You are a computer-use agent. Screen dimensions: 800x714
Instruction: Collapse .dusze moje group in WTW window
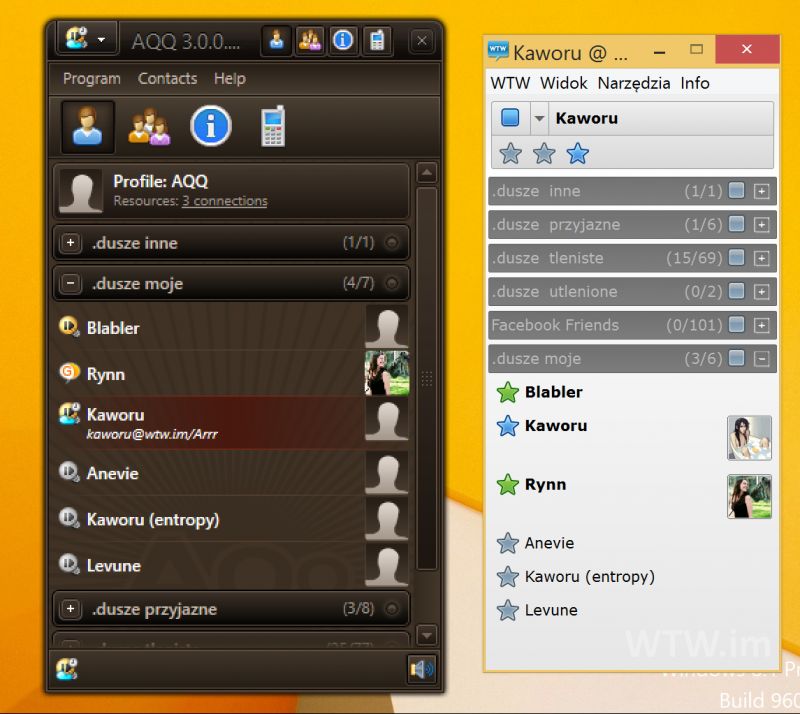[761, 359]
